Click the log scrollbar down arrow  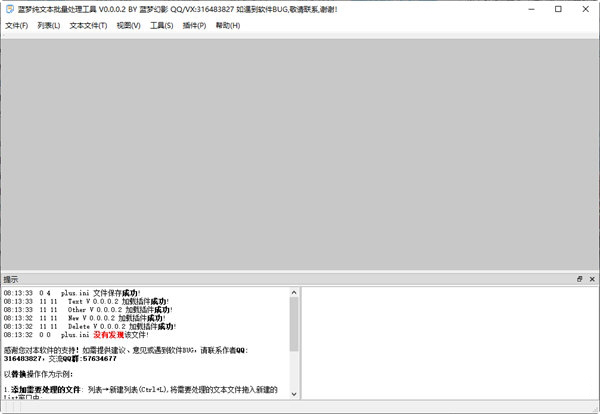(294, 394)
